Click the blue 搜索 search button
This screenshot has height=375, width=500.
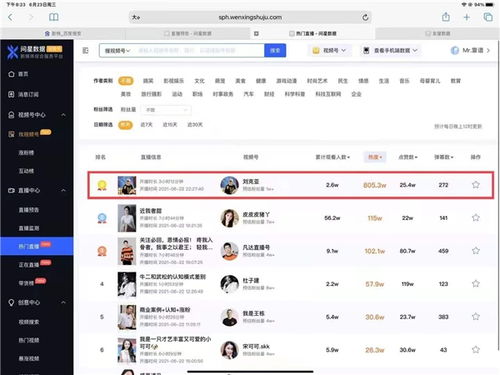tap(275, 50)
